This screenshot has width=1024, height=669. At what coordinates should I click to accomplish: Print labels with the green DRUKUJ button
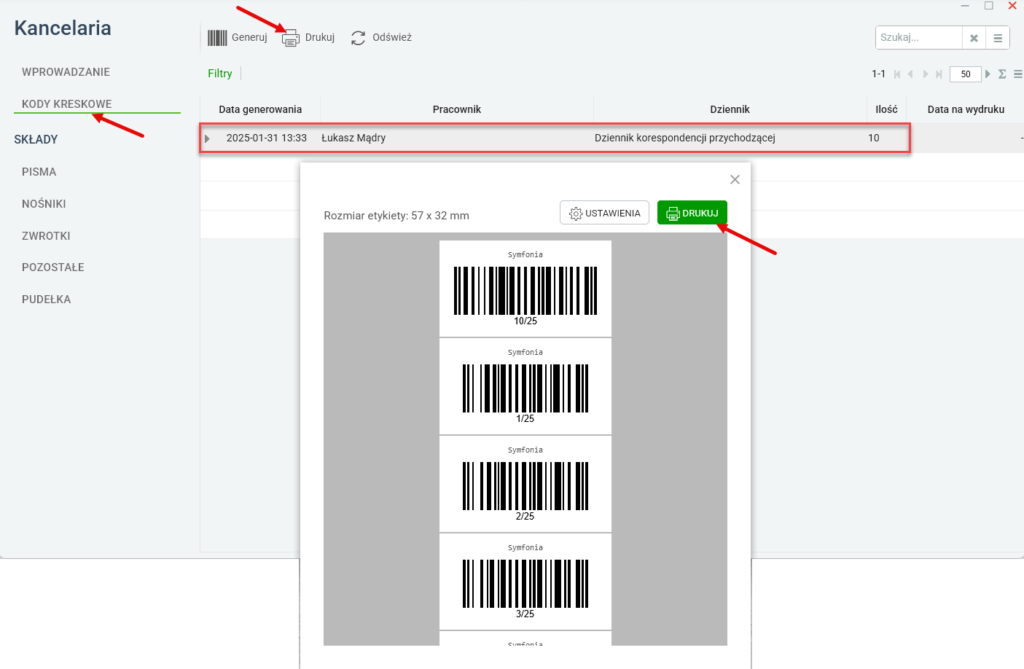[692, 213]
